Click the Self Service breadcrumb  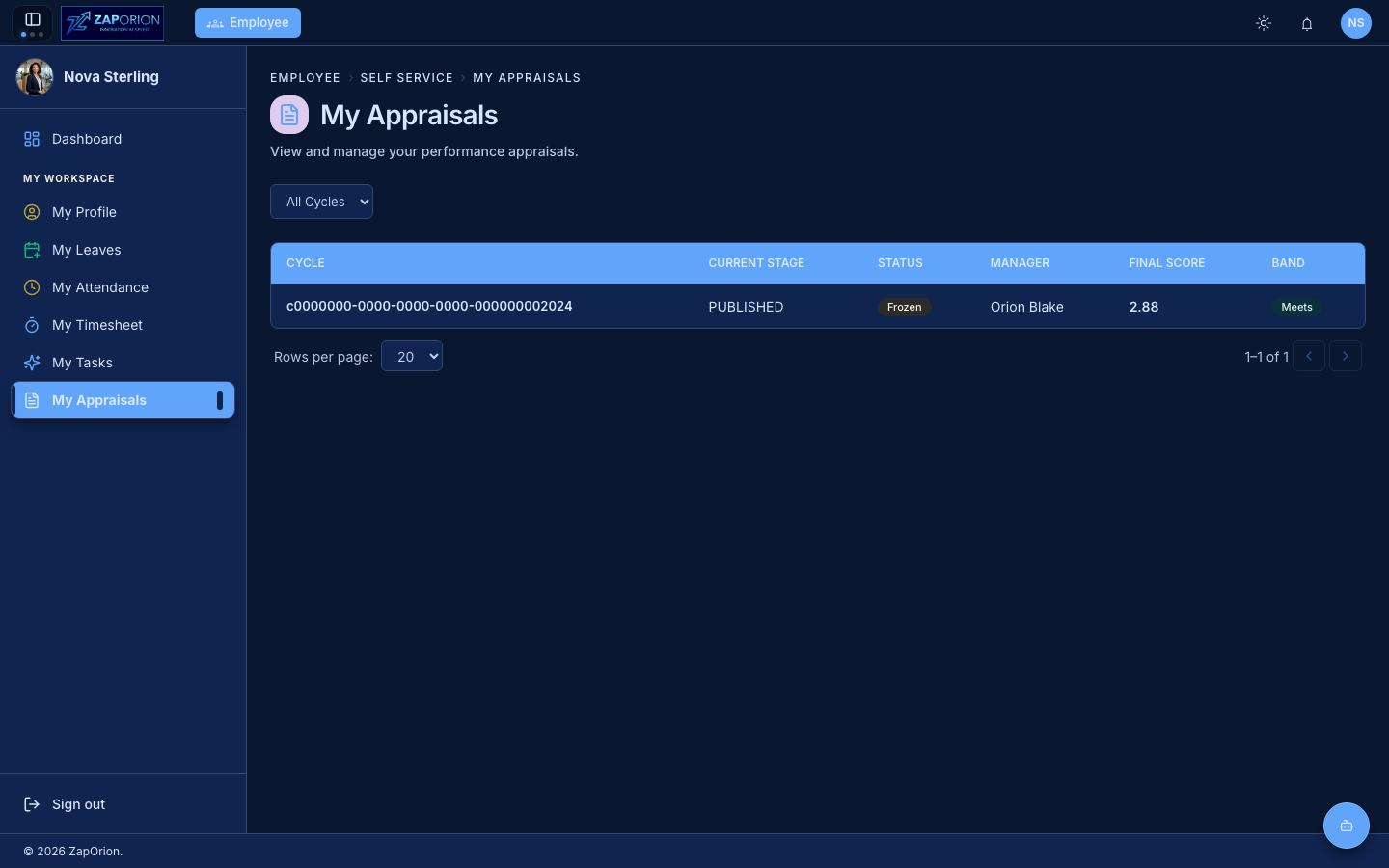[x=406, y=78]
